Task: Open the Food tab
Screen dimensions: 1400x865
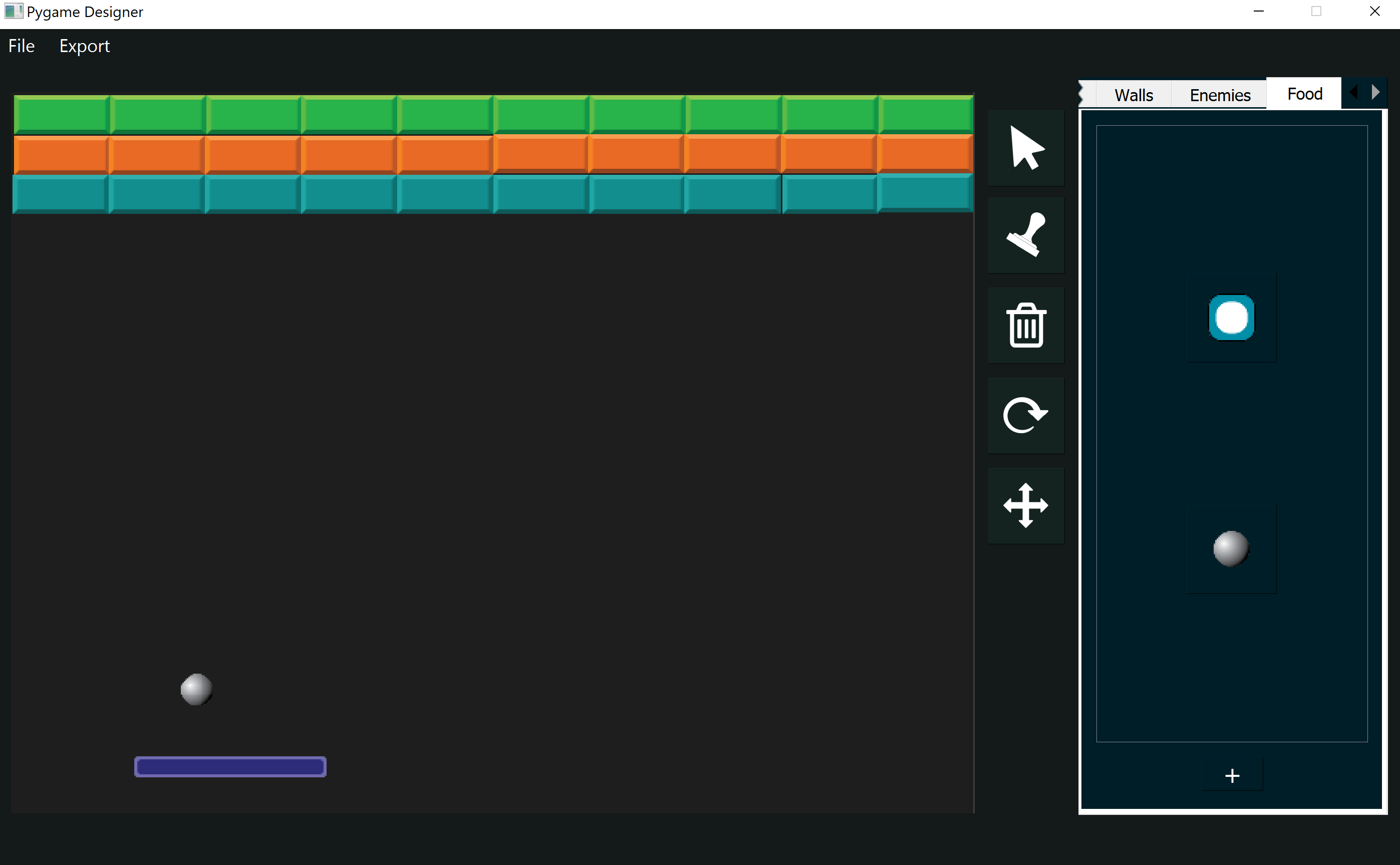Action: [x=1304, y=93]
